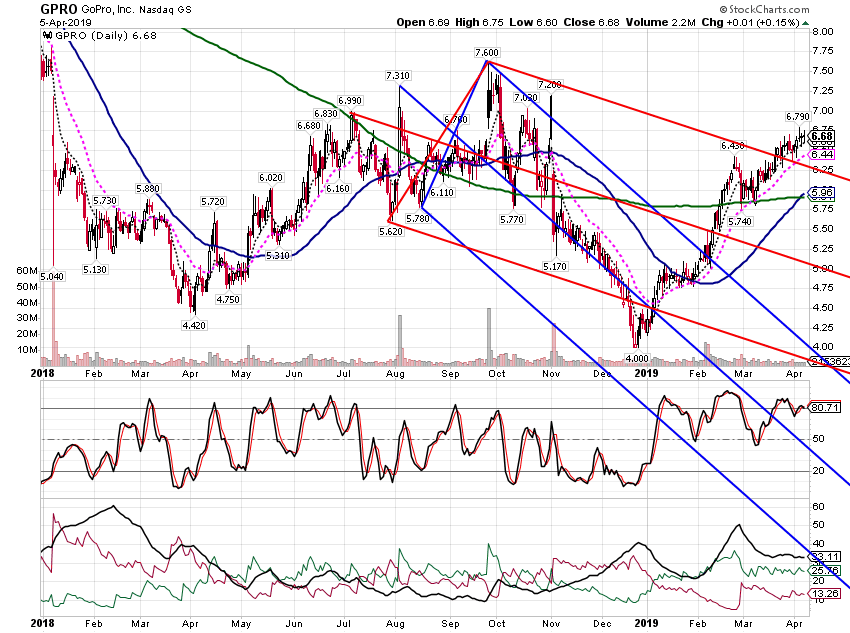The width and height of the screenshot is (850, 633).
Task: Click the 5.310 price label
Action: point(278,256)
